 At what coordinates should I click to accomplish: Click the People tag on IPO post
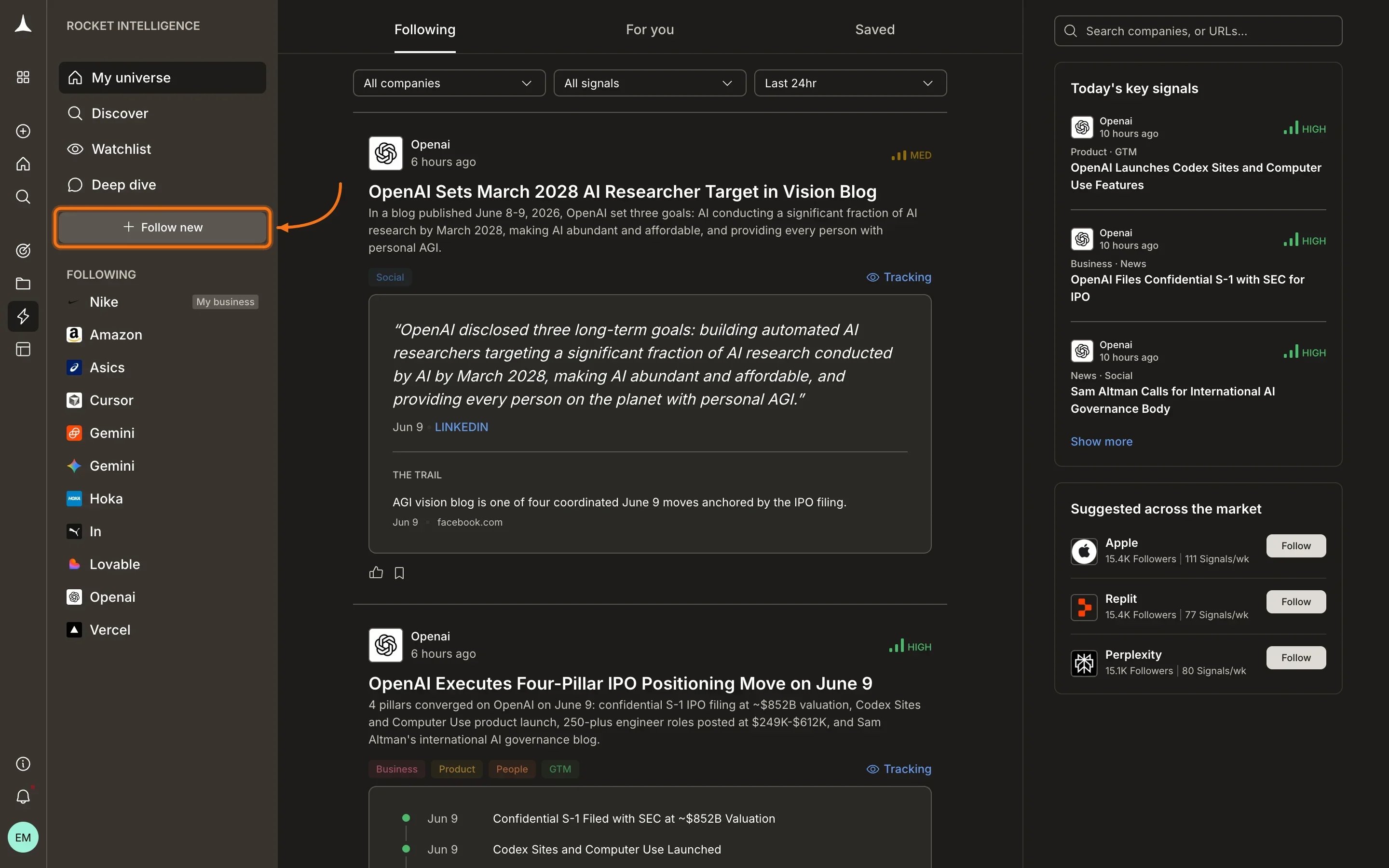click(x=512, y=769)
